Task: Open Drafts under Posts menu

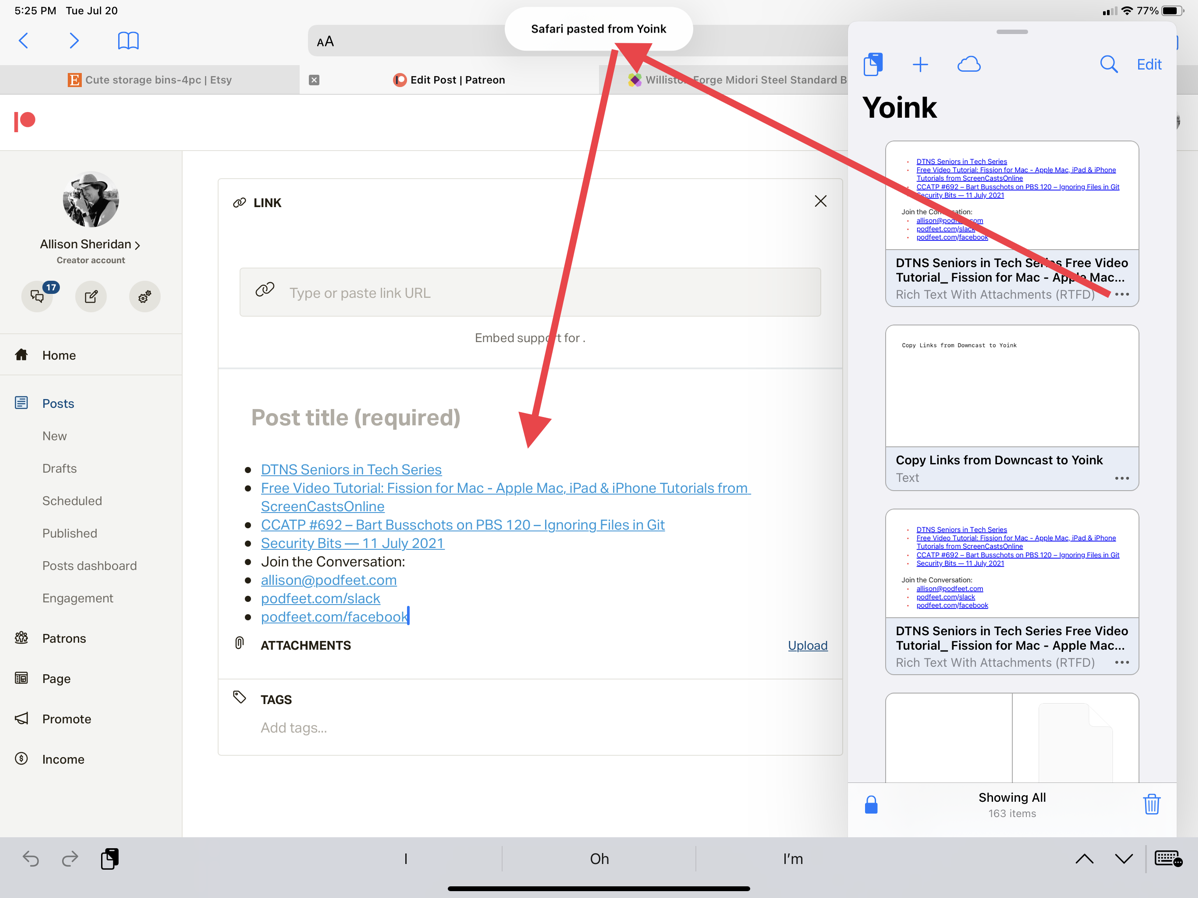Action: coord(59,468)
